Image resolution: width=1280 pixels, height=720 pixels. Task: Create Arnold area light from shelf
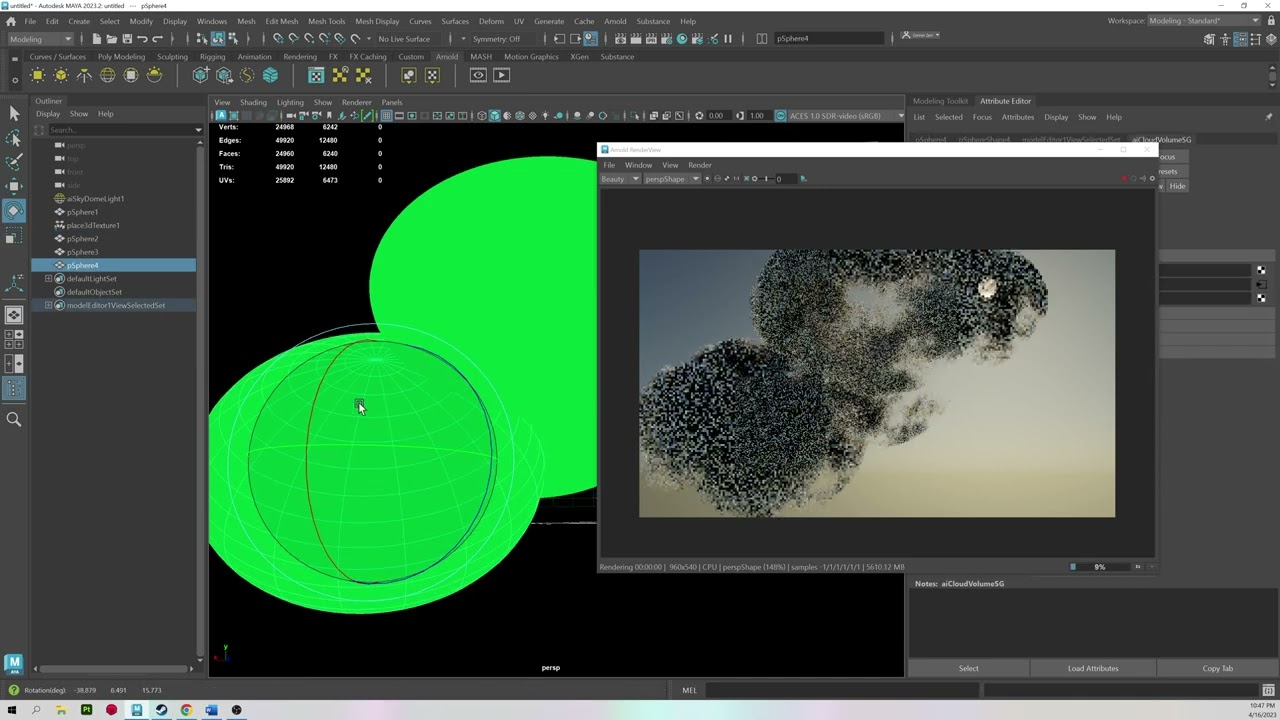click(38, 75)
